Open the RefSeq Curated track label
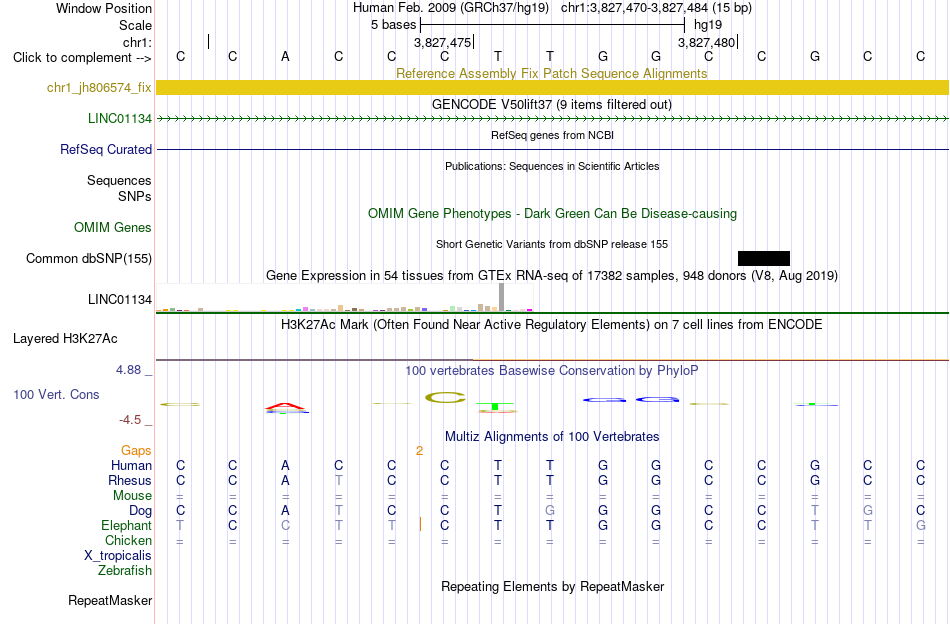Viewport: 950px width, 624px height. point(105,149)
